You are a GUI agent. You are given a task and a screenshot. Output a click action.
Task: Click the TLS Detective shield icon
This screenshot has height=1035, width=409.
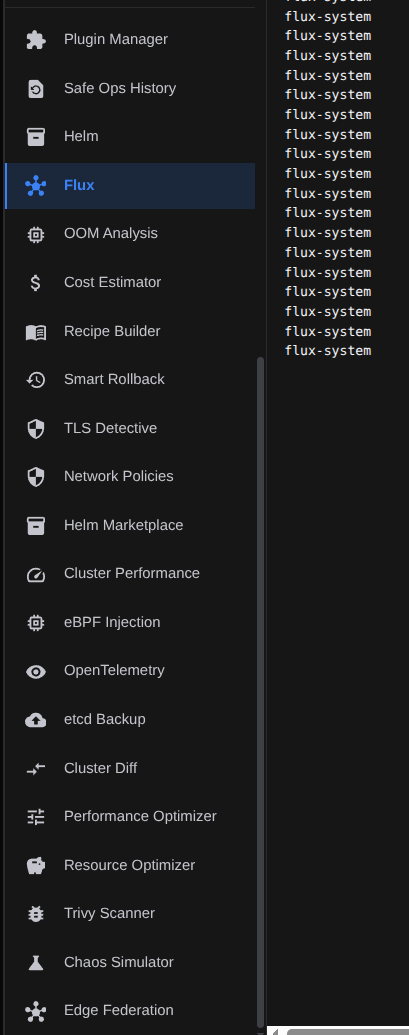[x=36, y=428]
